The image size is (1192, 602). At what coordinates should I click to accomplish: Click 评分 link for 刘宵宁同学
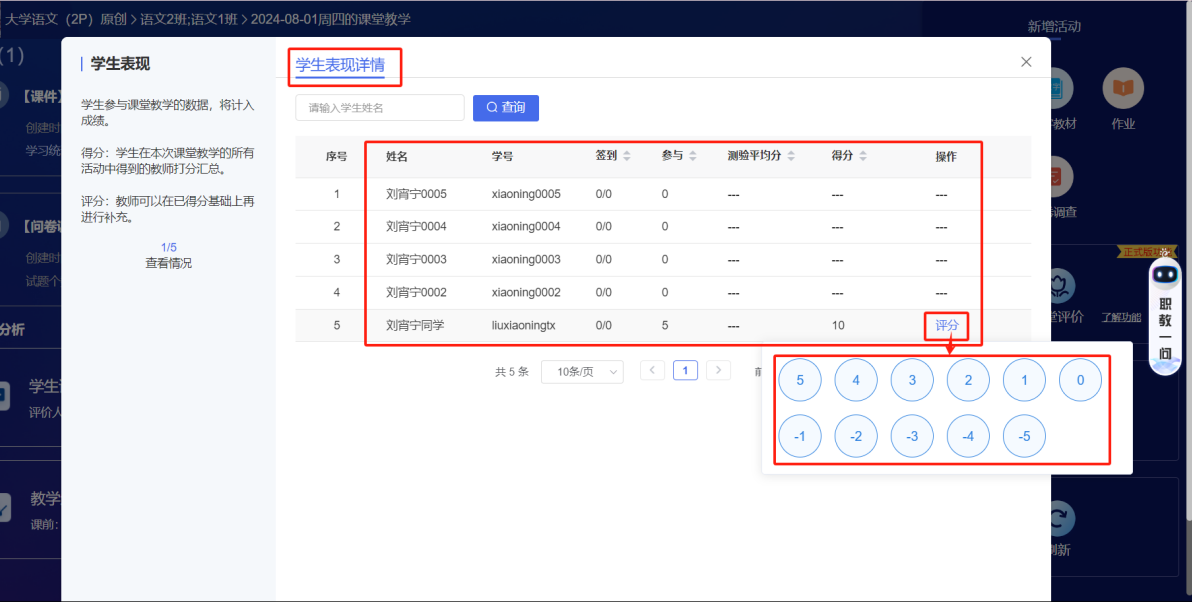tap(946, 325)
